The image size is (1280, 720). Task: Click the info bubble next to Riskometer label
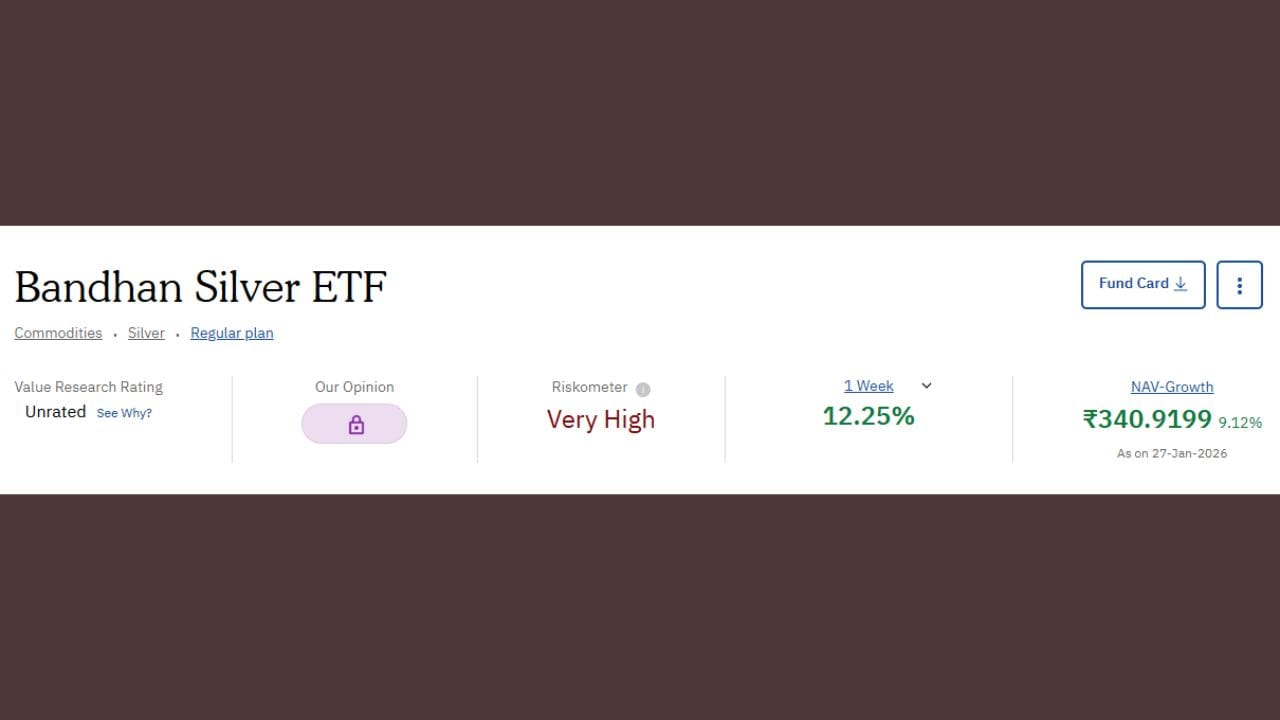click(x=643, y=389)
